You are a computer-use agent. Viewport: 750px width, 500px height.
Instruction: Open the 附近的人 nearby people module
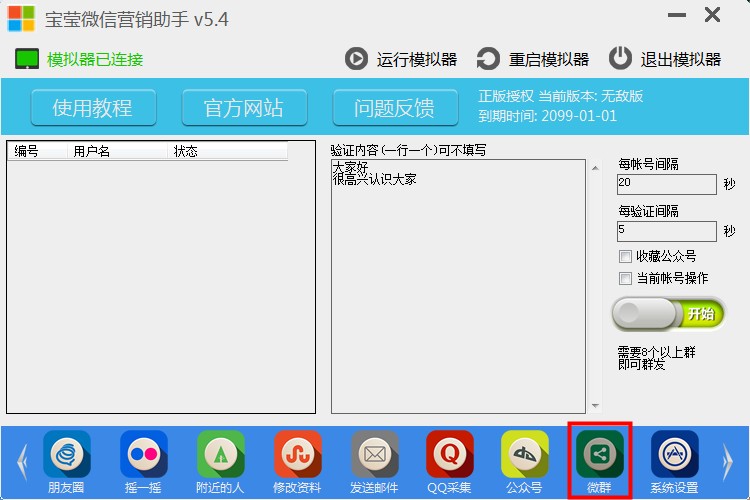click(220, 455)
